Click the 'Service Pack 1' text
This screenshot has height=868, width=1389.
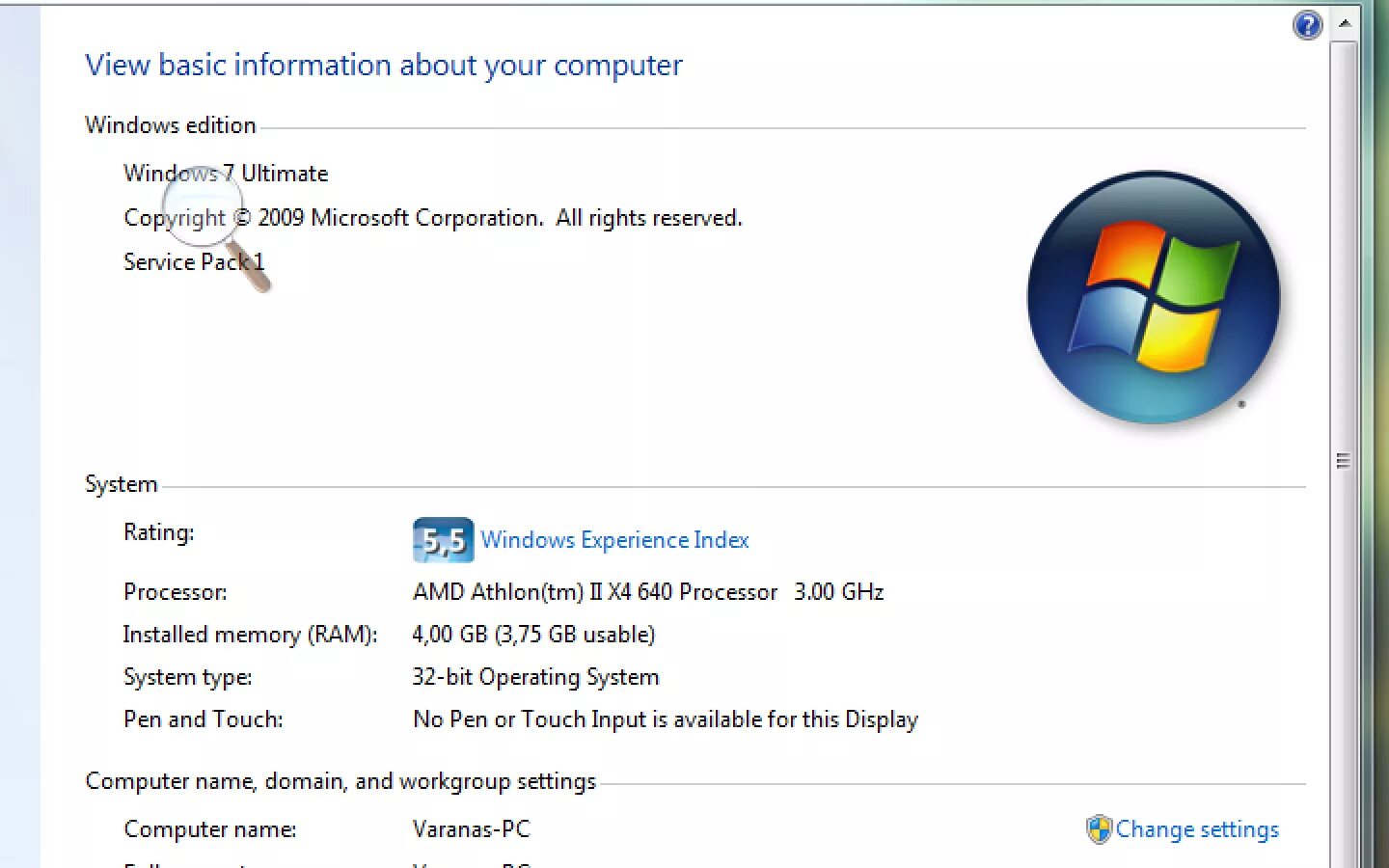(193, 262)
